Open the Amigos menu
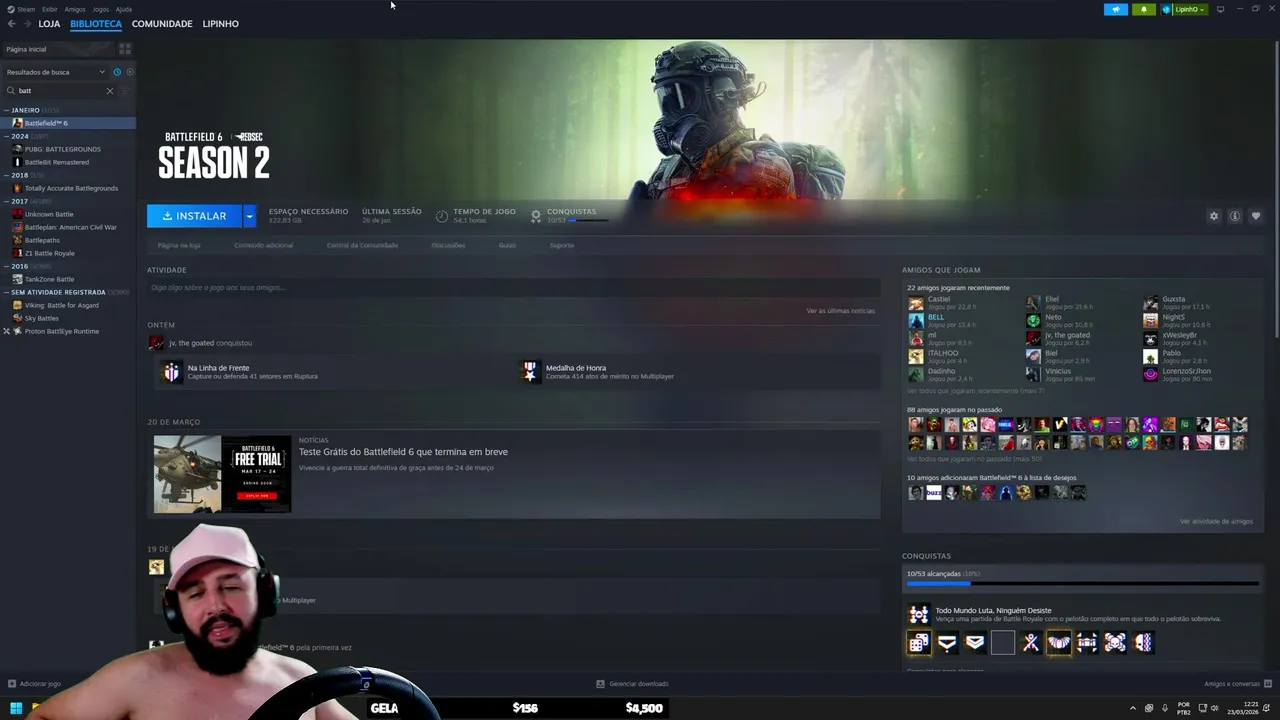 75,9
